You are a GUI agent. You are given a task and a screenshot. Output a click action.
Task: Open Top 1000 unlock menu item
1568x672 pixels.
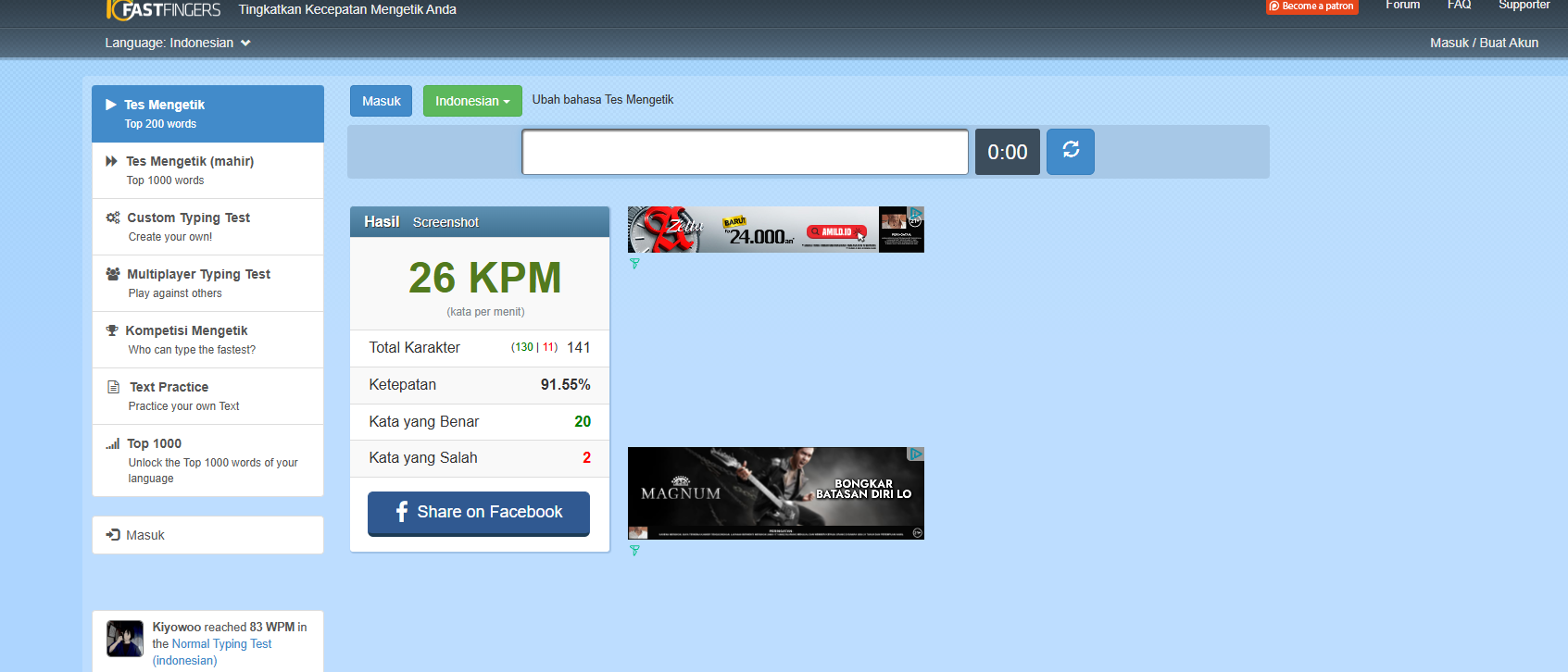[x=207, y=460]
